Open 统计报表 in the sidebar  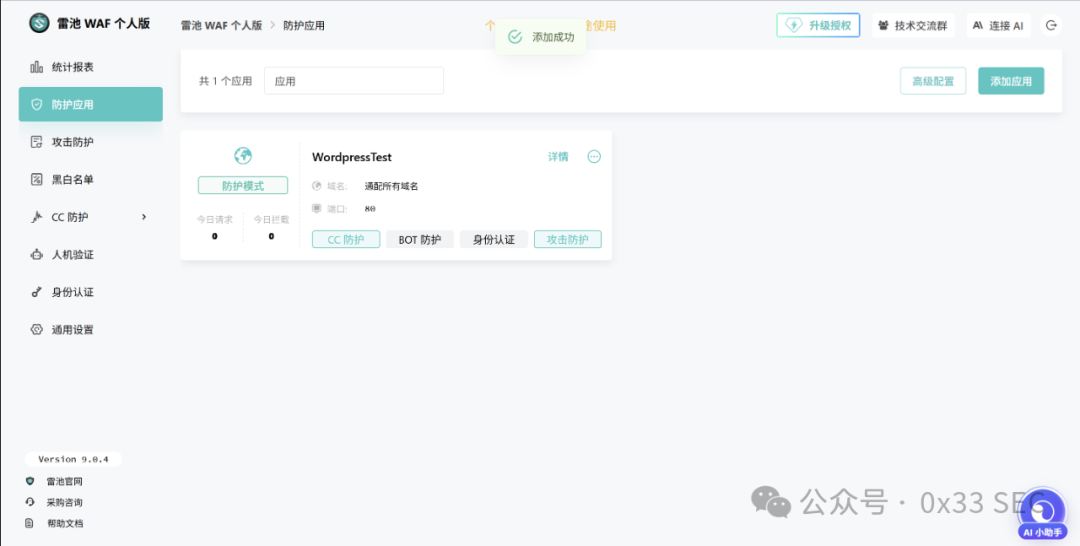point(90,67)
